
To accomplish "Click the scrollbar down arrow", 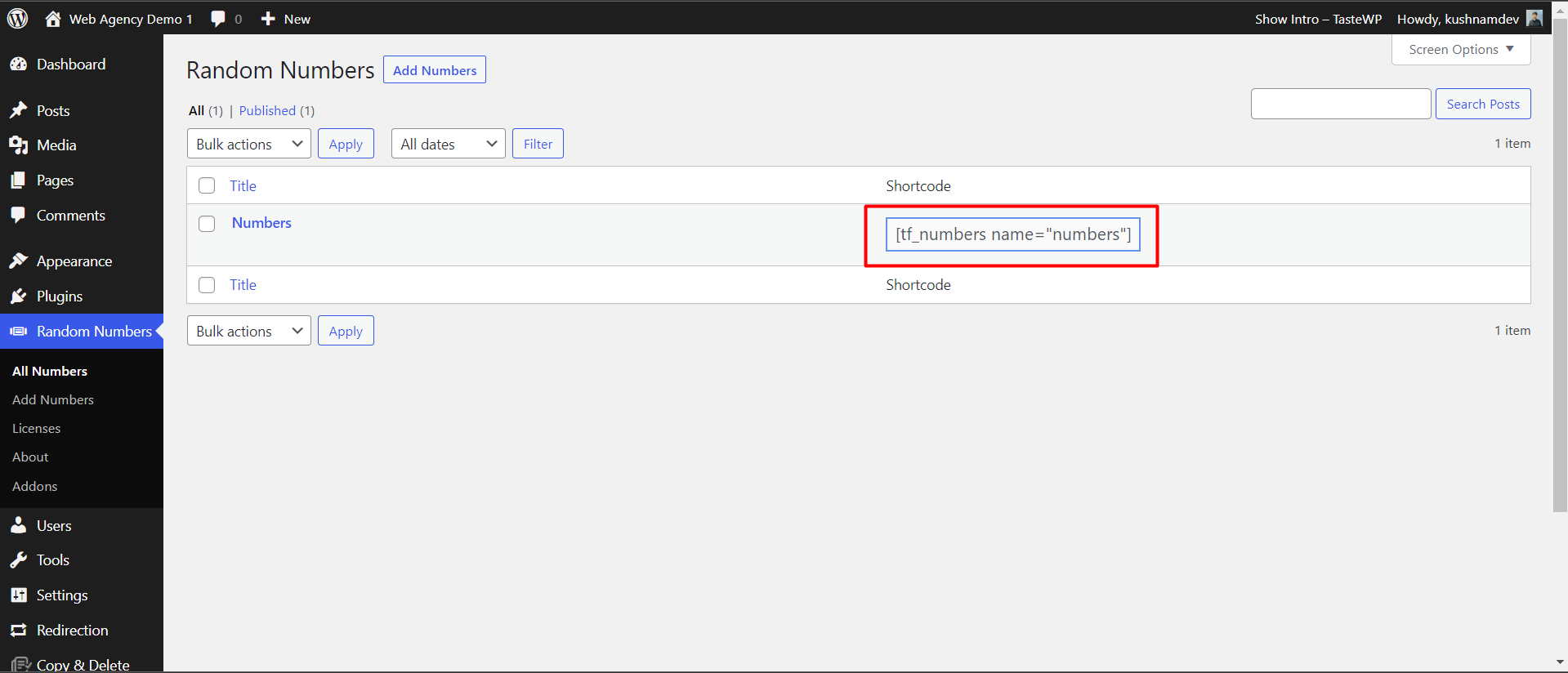I will click(x=1560, y=662).
